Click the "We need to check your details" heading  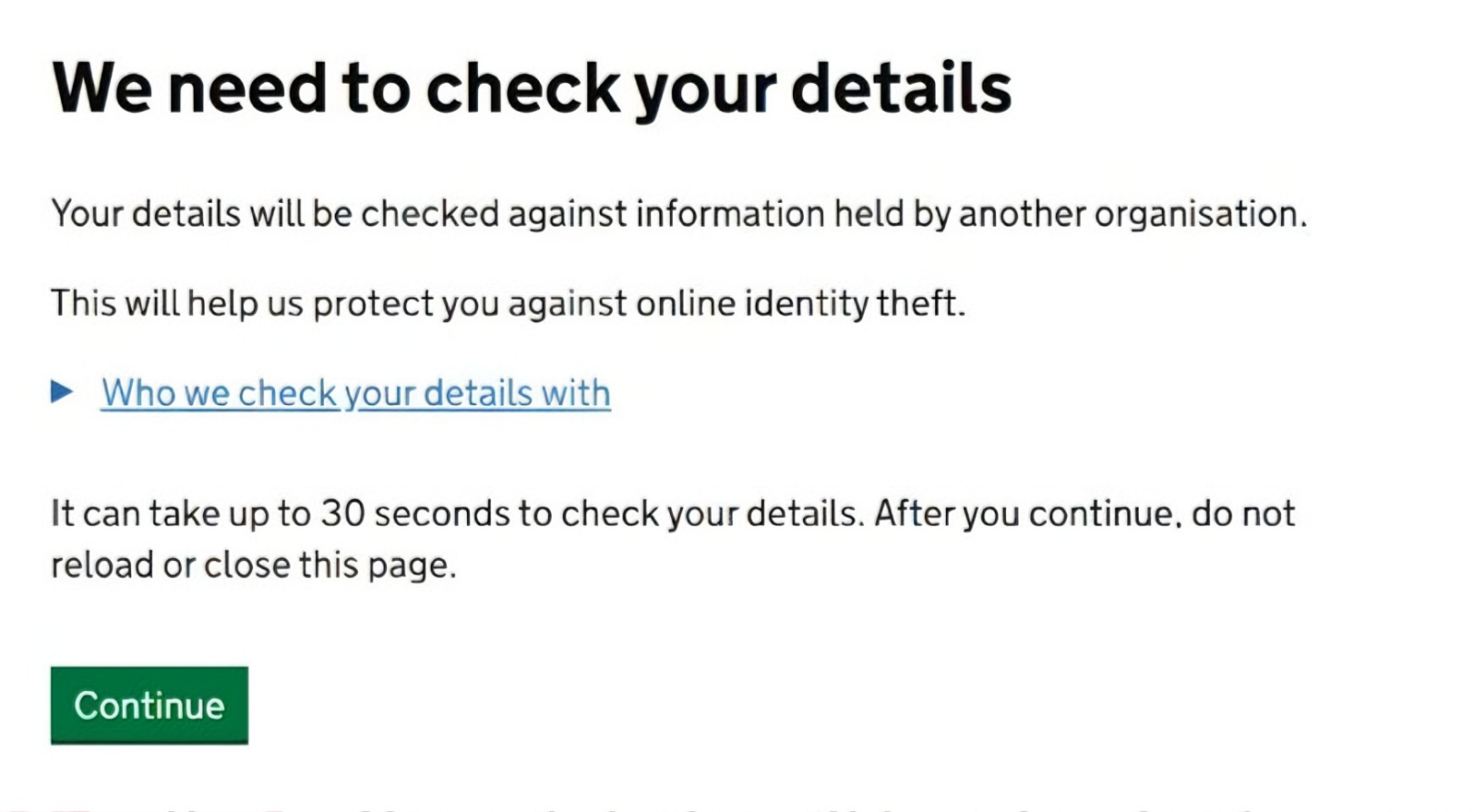click(532, 89)
